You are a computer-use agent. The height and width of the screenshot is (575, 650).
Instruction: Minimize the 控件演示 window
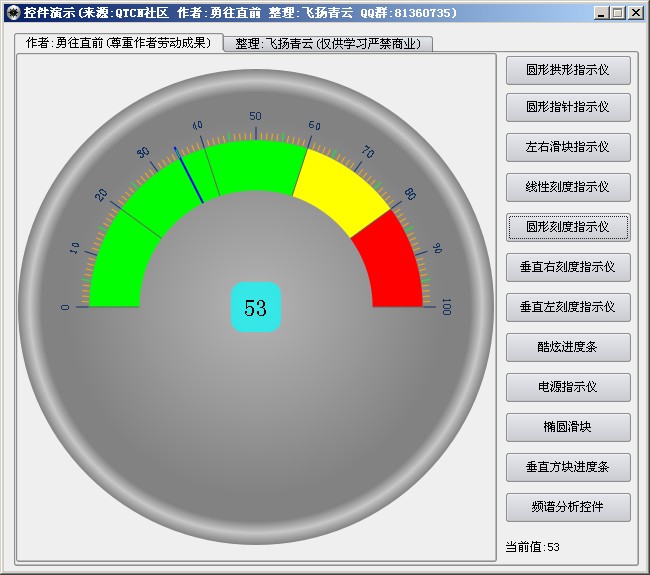pyautogui.click(x=601, y=13)
